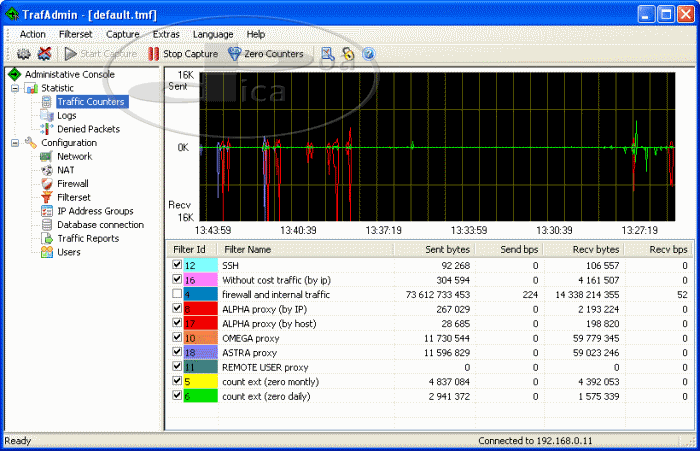Open the Firewall configuration item
This screenshot has height=451, width=700.
[x=72, y=184]
